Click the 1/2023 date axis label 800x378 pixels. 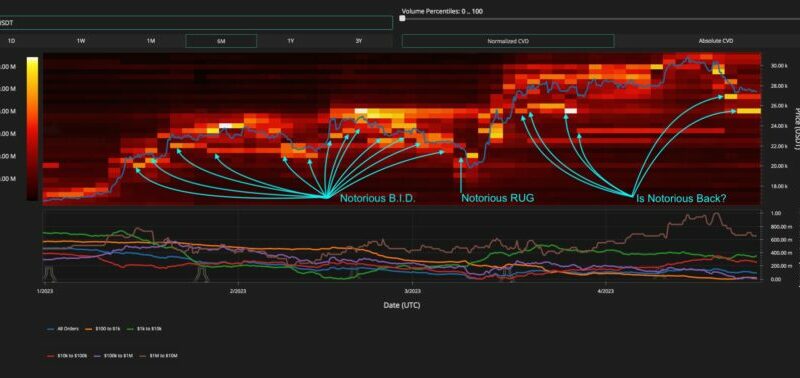pos(46,292)
